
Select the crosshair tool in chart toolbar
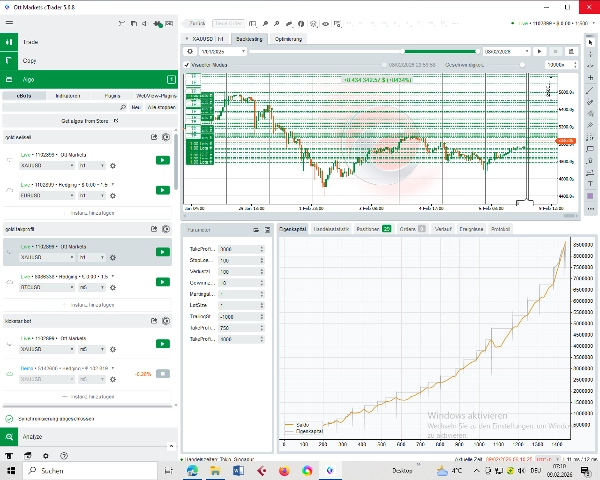pos(590,54)
